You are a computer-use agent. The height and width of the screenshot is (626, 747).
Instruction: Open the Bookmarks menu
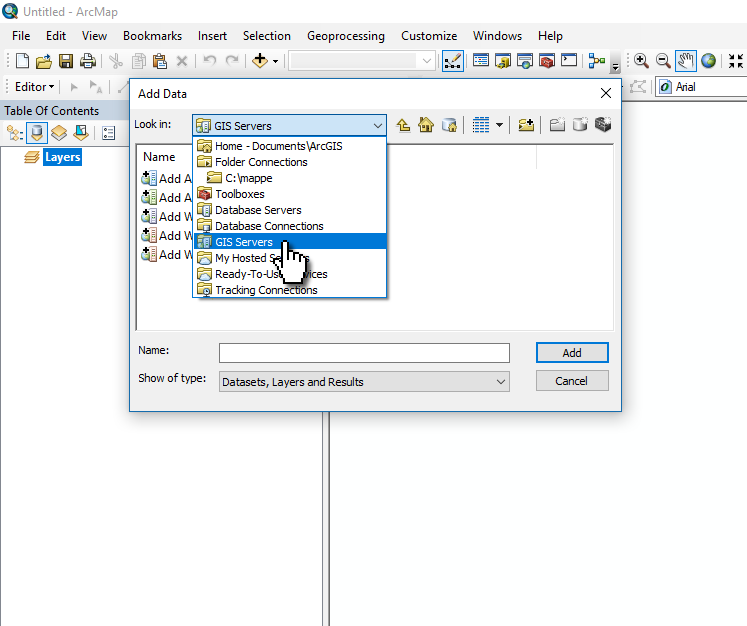(x=152, y=36)
